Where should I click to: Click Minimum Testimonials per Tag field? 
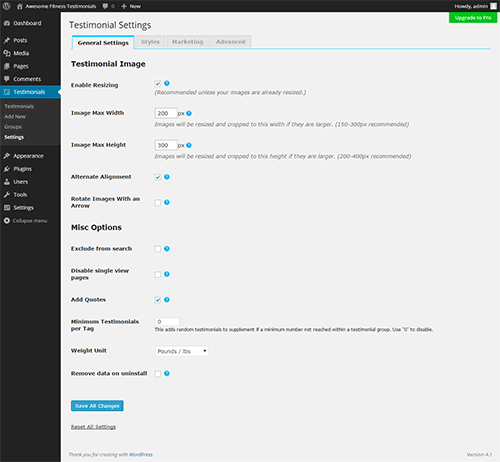coord(167,322)
